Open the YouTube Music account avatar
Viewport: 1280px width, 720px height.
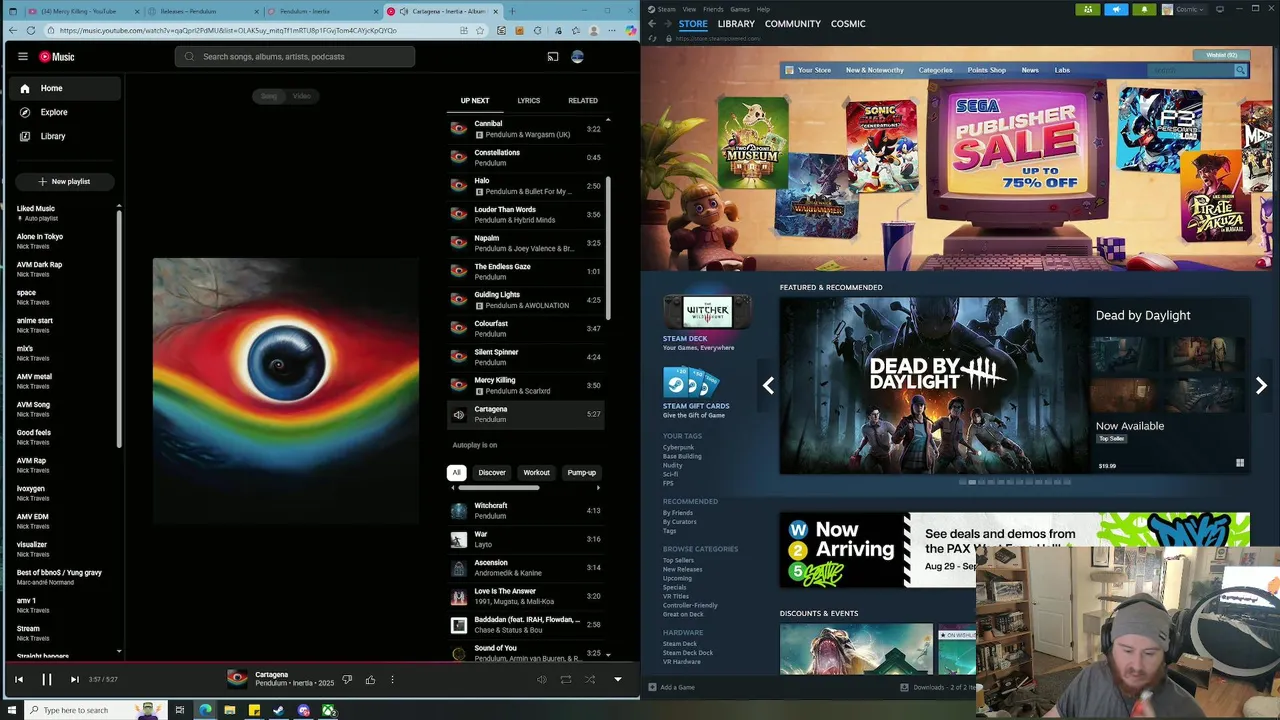(577, 57)
